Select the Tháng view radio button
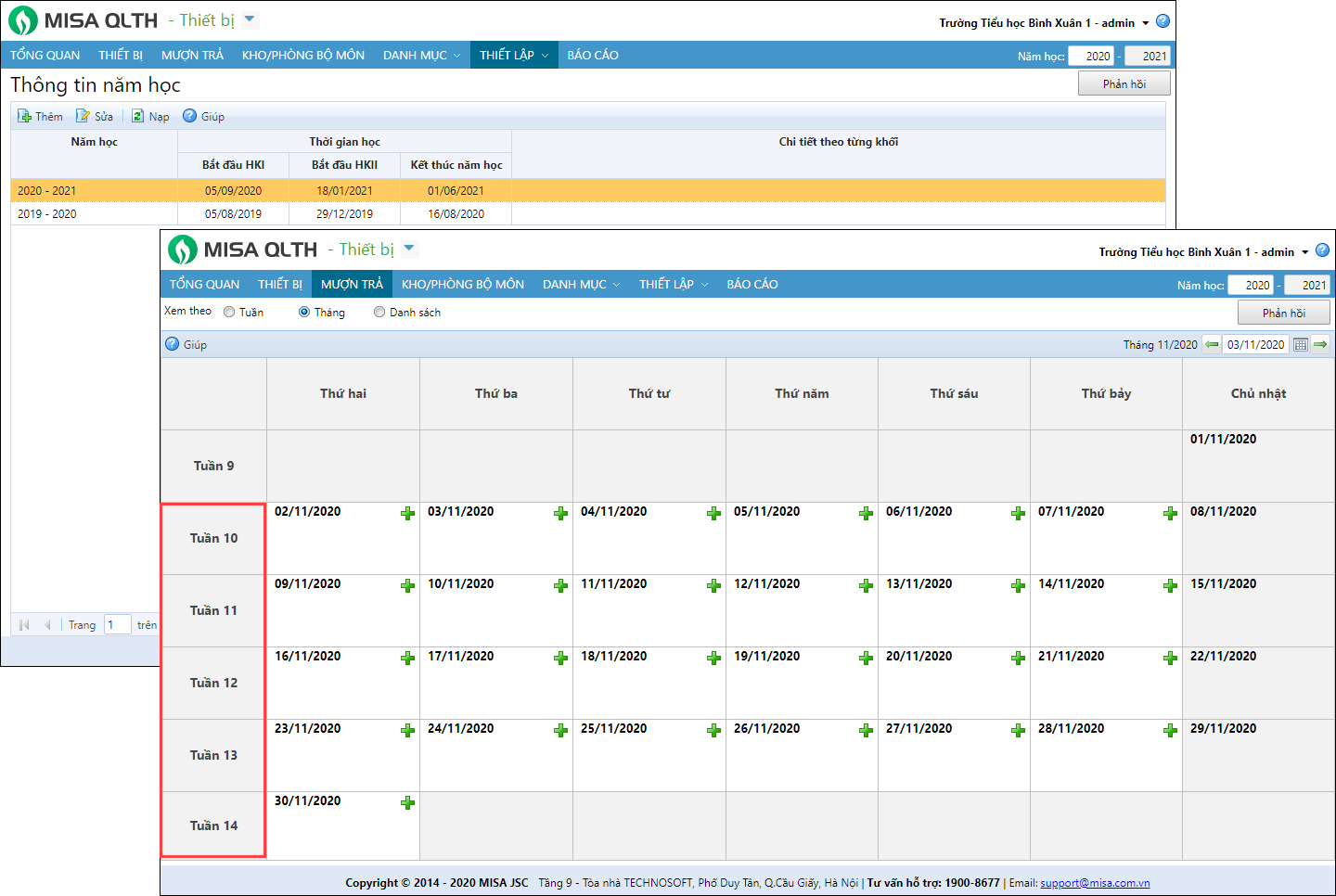This screenshot has height=896, width=1336. (x=304, y=313)
